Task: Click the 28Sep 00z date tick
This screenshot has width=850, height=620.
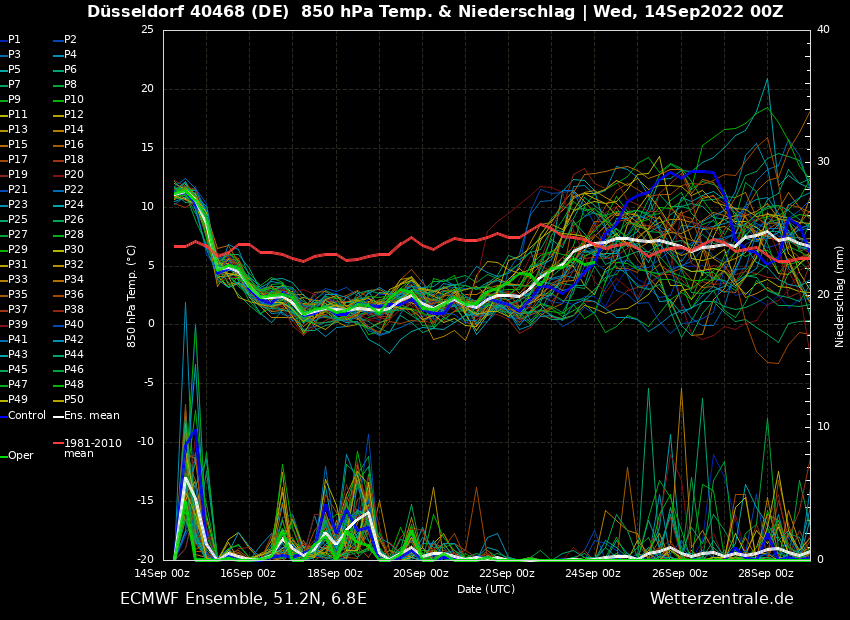Action: point(767,574)
